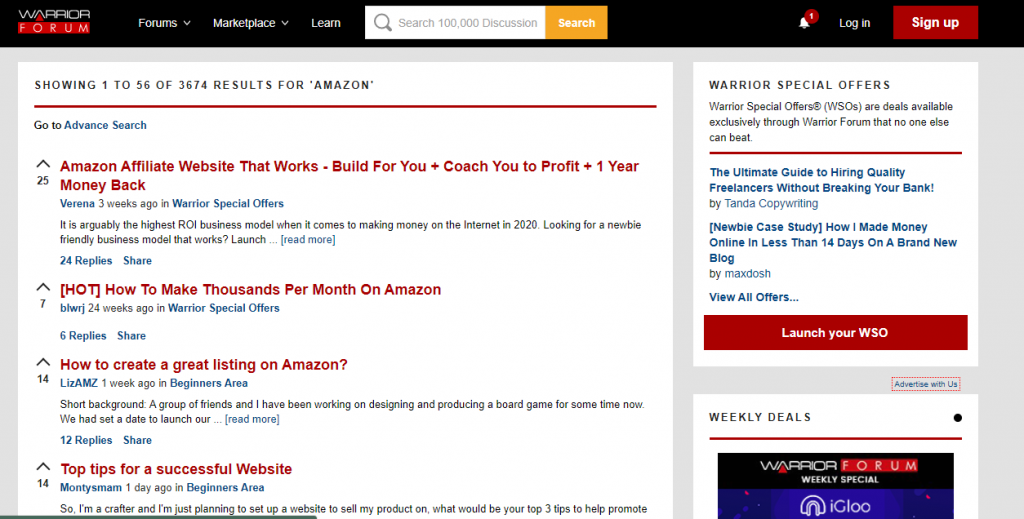The image size is (1024, 519).
Task: Open Beginners Area category for LizAMZ's post
Action: [208, 383]
